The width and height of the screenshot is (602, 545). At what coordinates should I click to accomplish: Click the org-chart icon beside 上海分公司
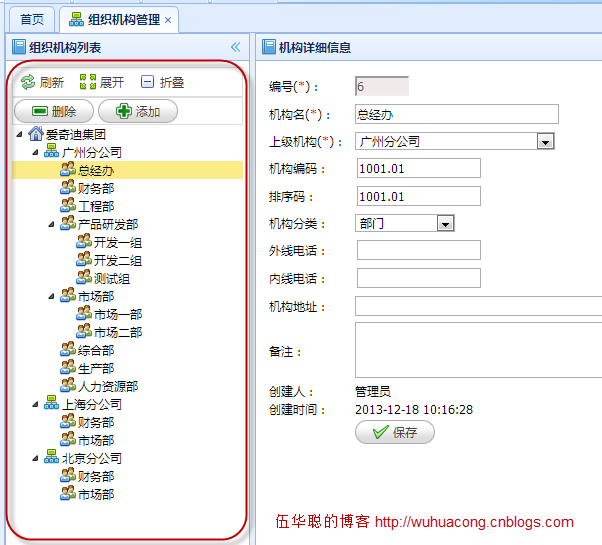(51, 403)
